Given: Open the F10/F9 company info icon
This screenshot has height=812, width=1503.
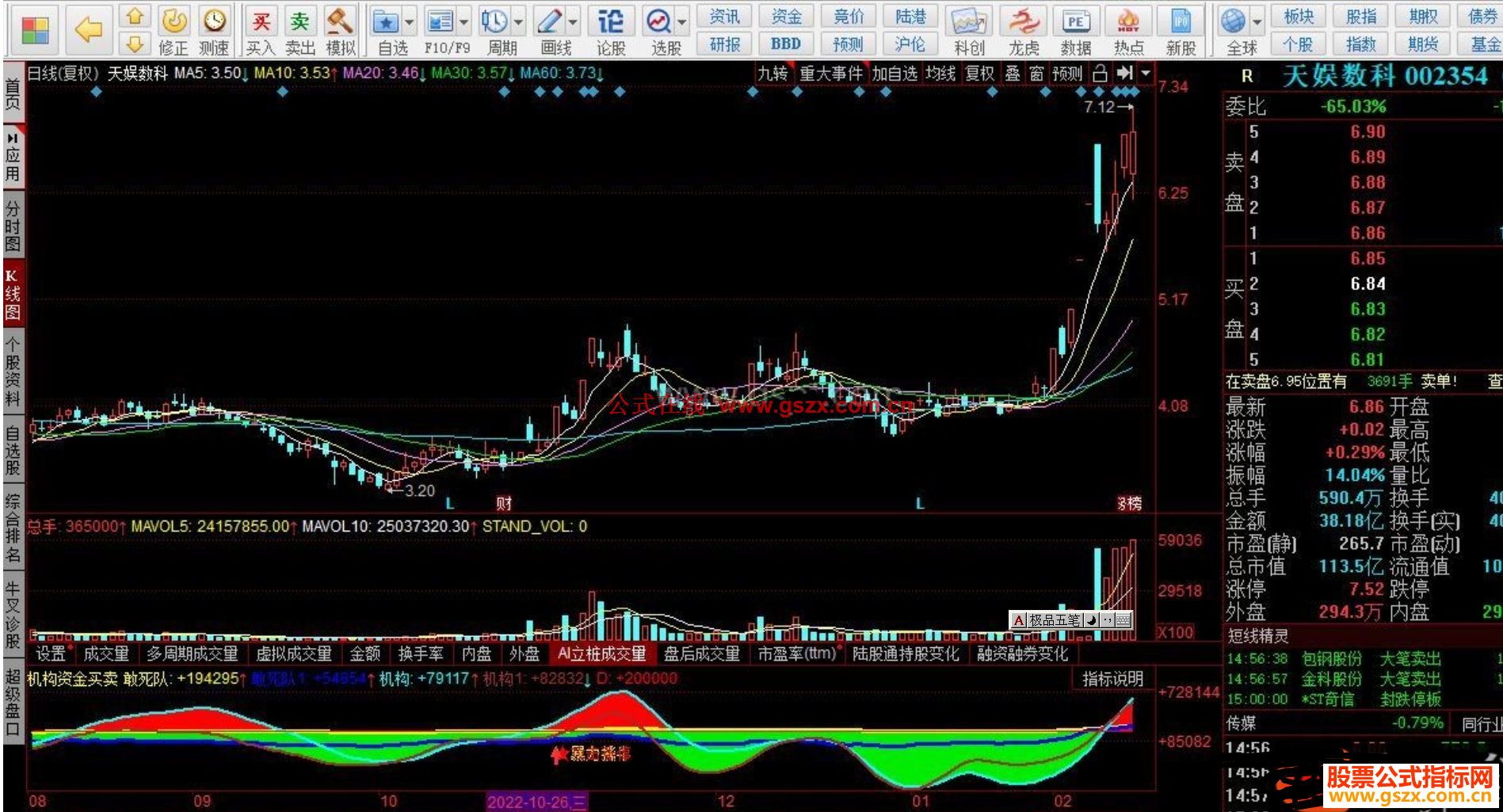Looking at the screenshot, I should [x=440, y=22].
